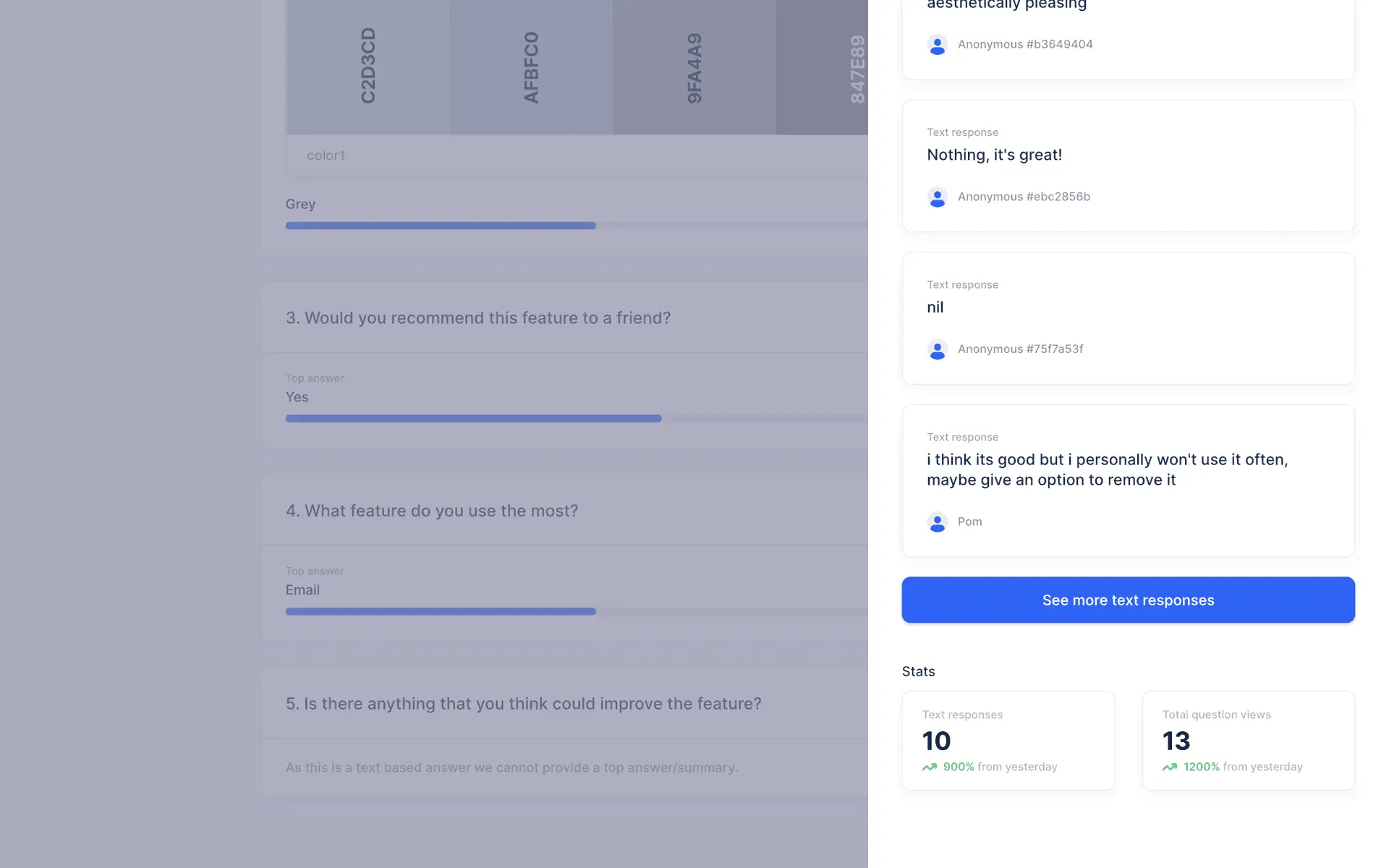
Task: Click the Text responses stat card
Action: 1007,740
